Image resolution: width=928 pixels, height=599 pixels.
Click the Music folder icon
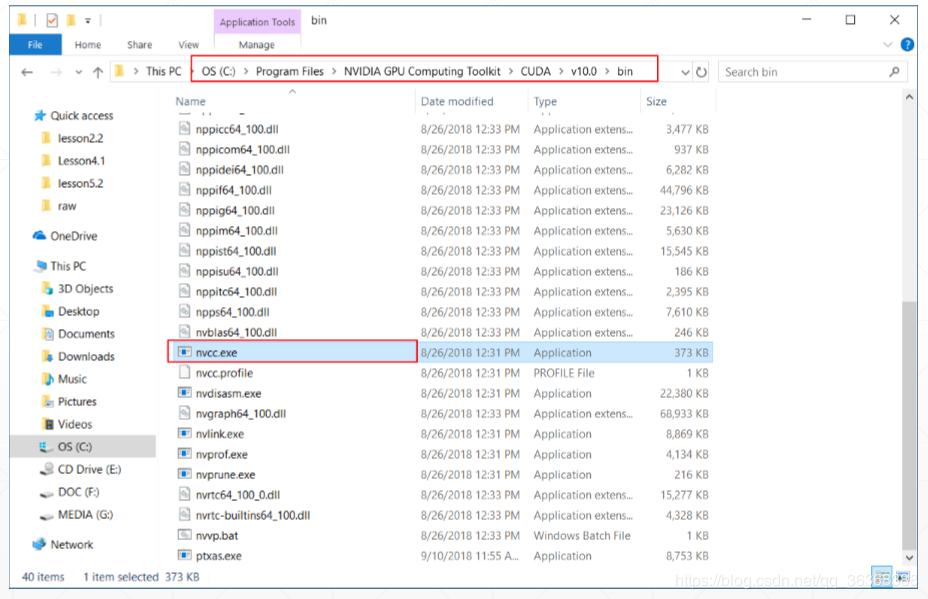pyautogui.click(x=47, y=379)
